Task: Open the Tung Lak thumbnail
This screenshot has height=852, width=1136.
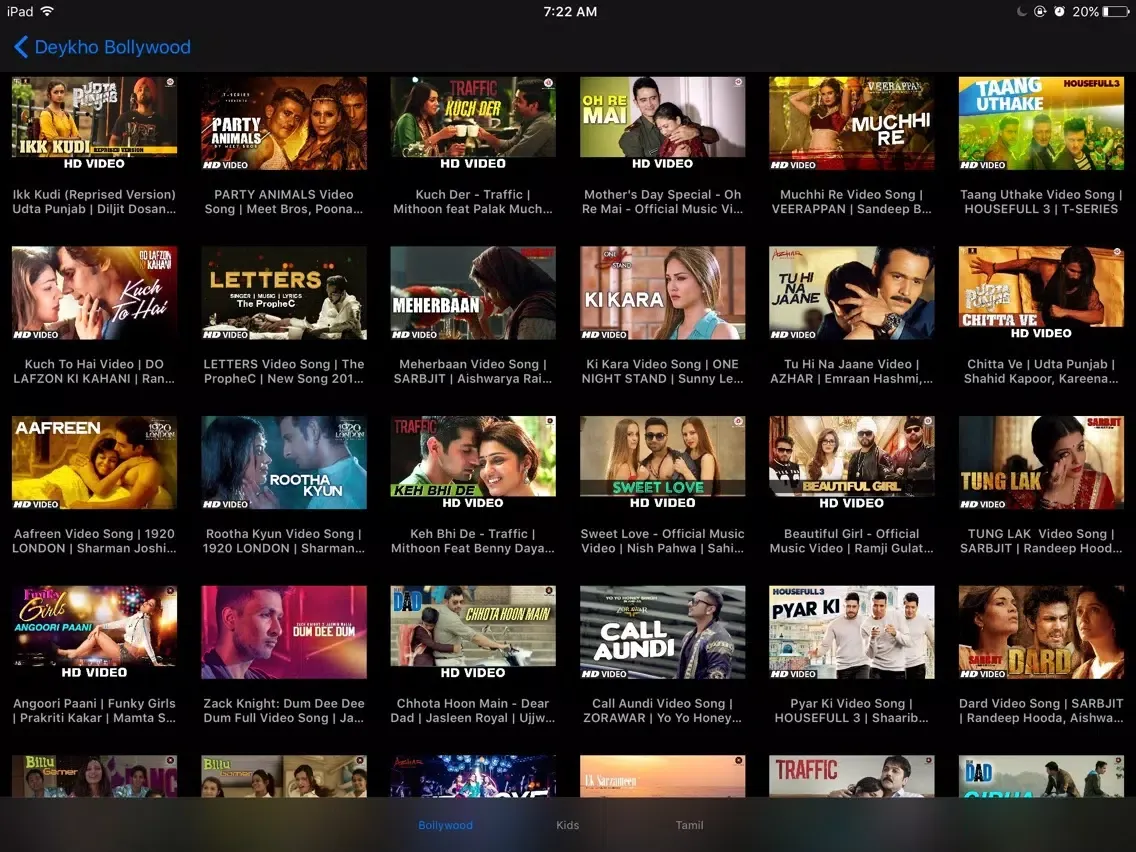Action: point(1041,462)
